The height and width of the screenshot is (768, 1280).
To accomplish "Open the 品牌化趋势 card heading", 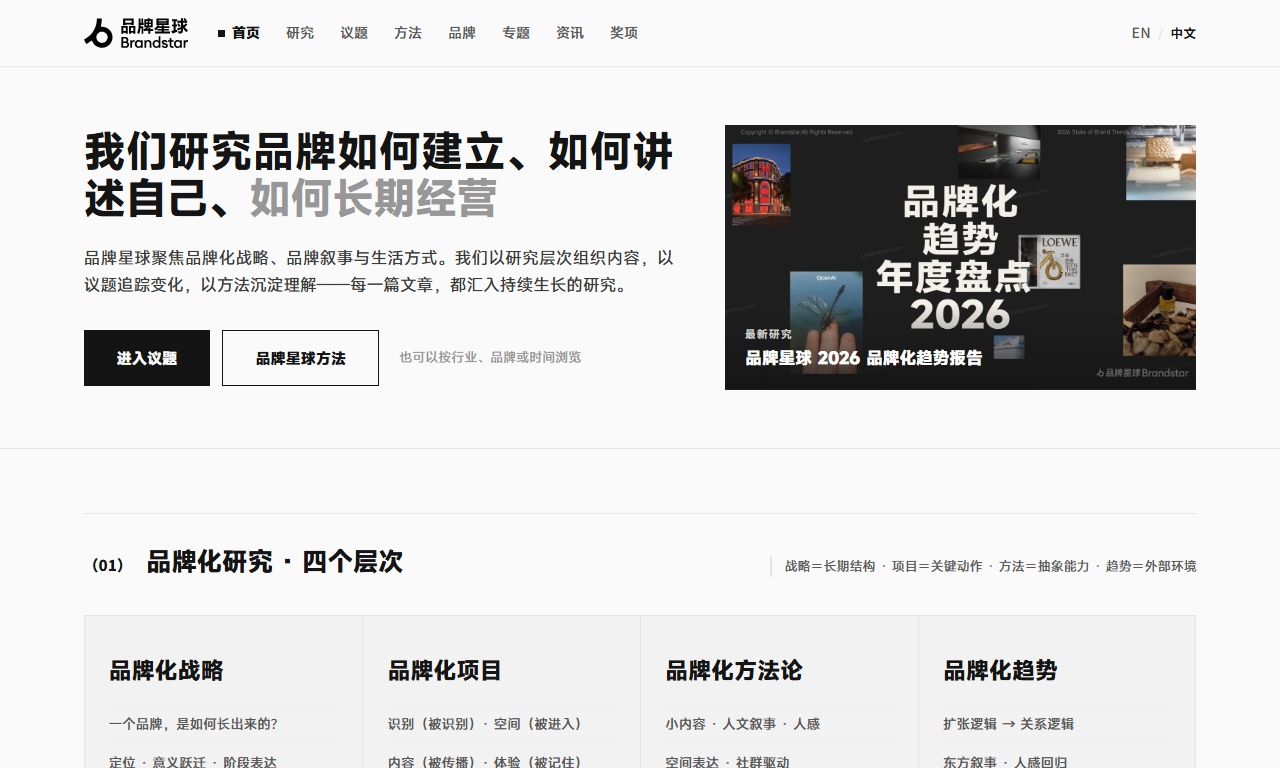I will click(x=1000, y=670).
